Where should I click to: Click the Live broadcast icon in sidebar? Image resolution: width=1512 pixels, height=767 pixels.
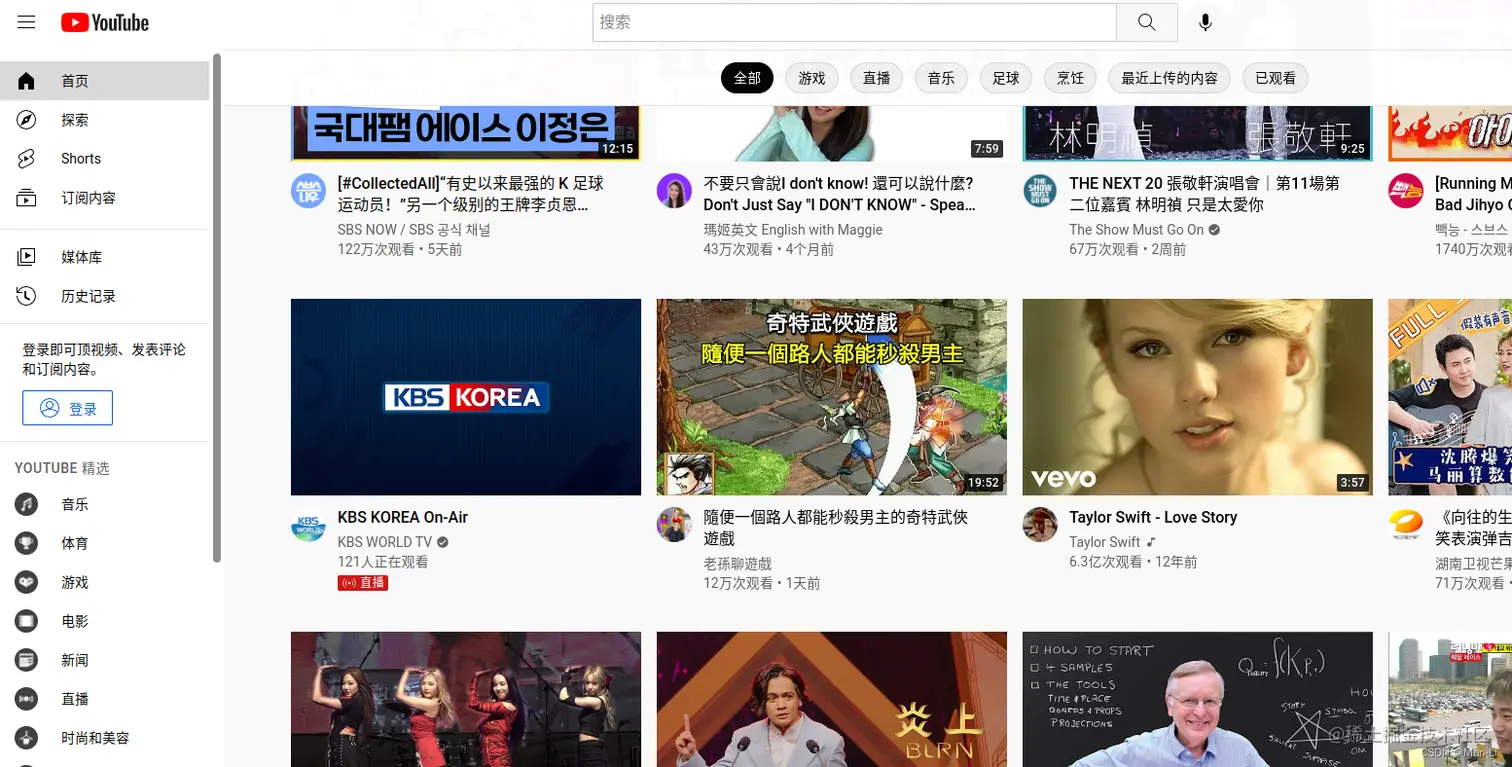(26, 699)
